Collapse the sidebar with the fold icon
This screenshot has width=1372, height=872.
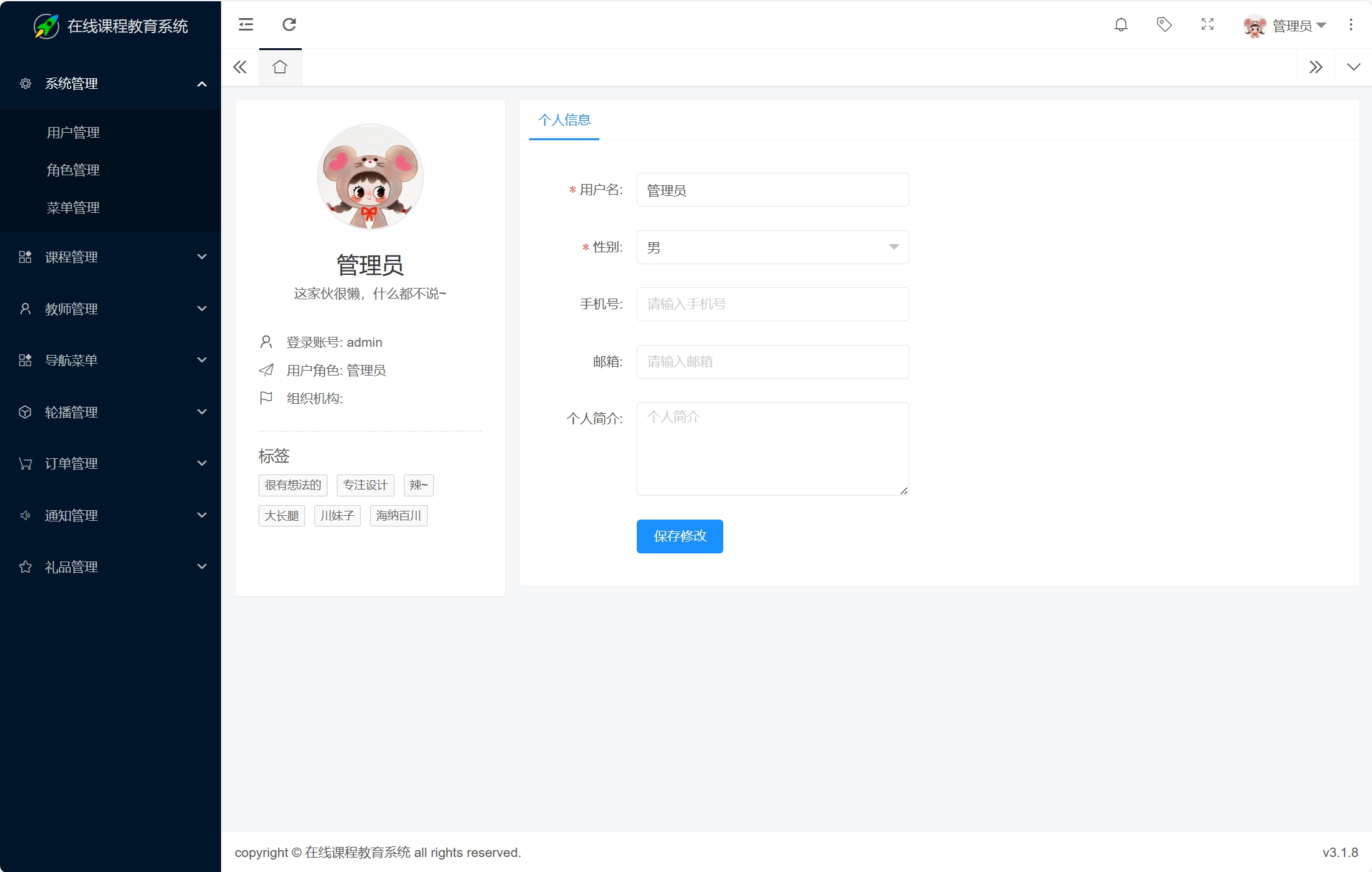coord(245,24)
